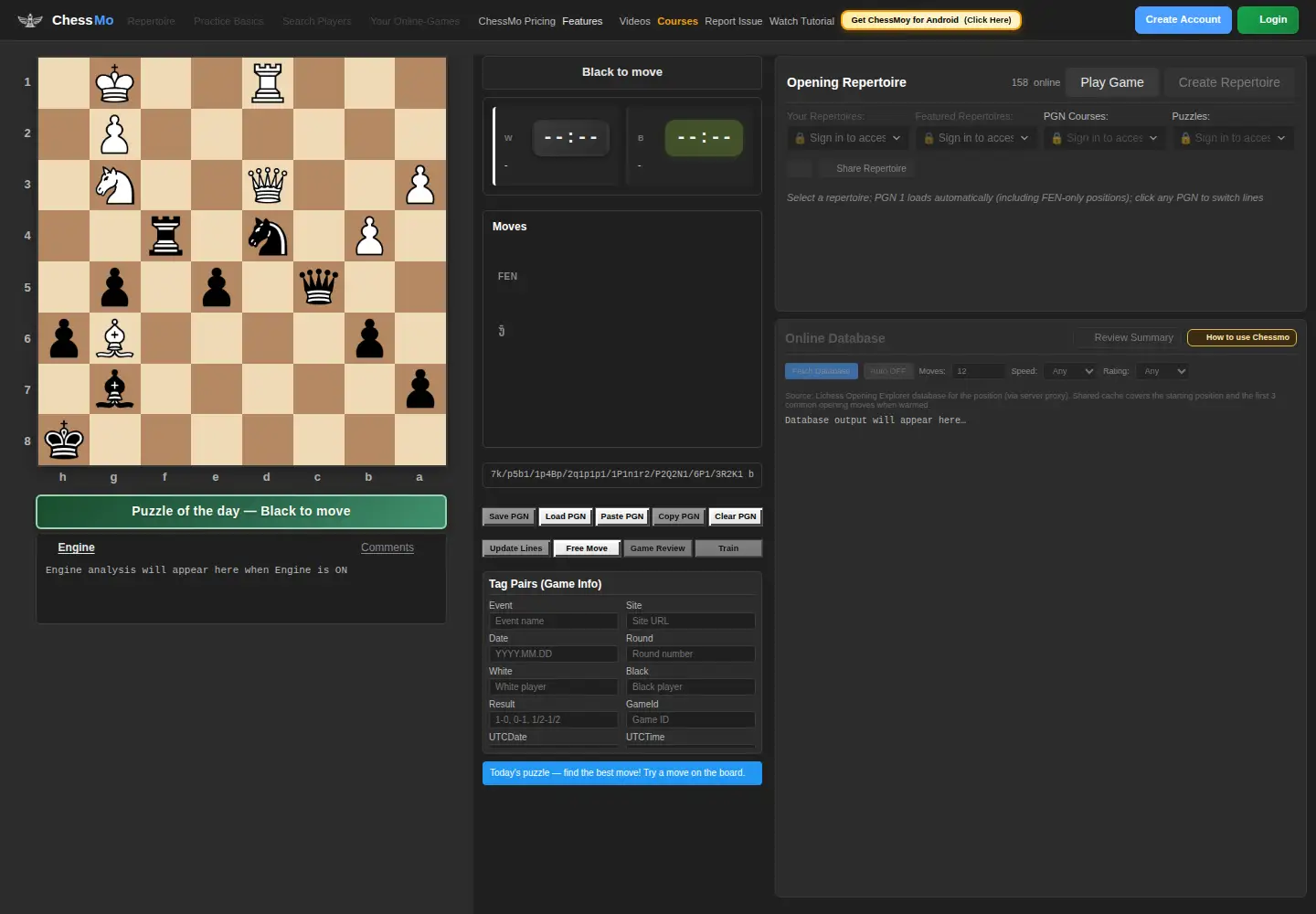Click the White player input field
The height and width of the screenshot is (914, 1316).
[554, 687]
